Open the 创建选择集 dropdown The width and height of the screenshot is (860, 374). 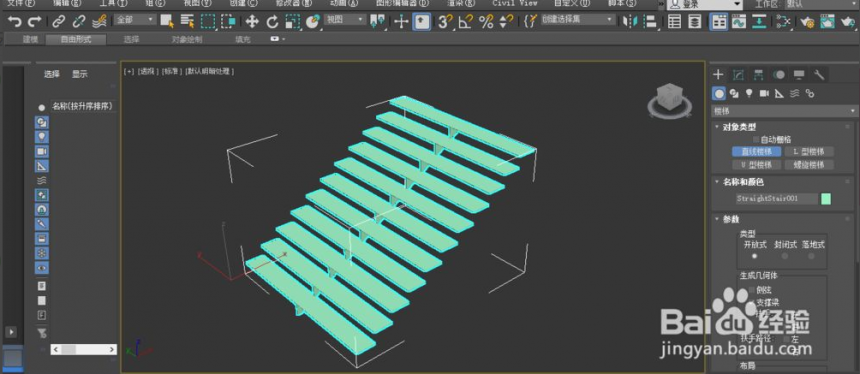tap(578, 20)
